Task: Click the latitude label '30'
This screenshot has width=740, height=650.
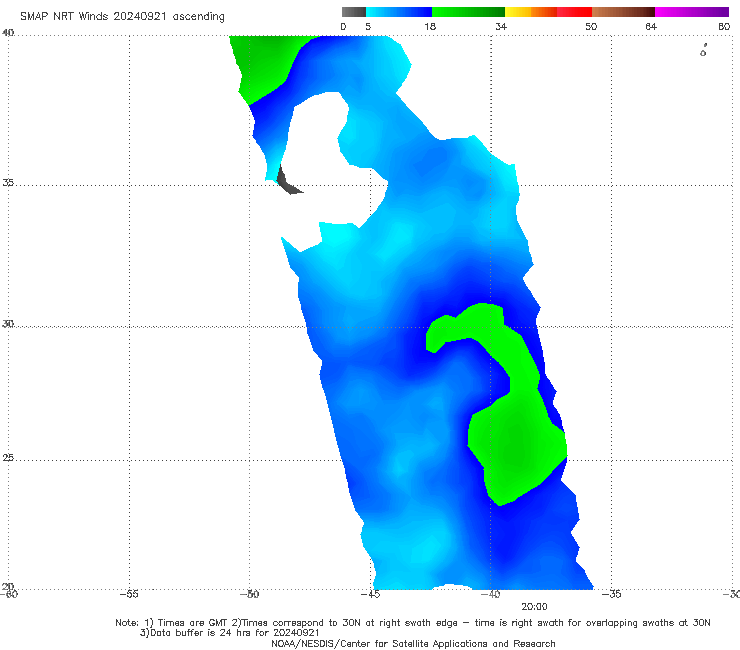Action: pos(8,324)
